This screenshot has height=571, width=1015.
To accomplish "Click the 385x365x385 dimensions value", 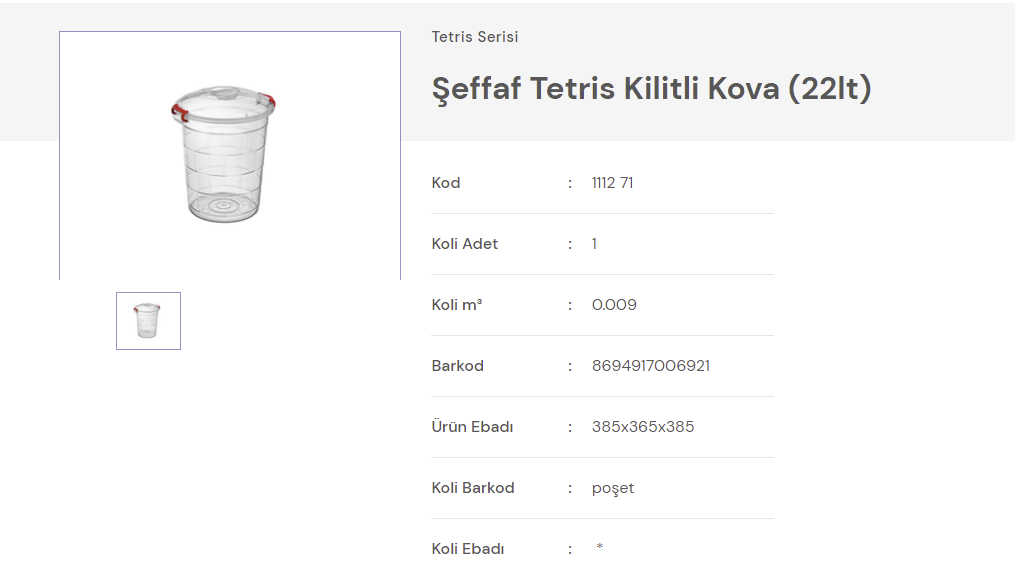I will click(x=643, y=427).
